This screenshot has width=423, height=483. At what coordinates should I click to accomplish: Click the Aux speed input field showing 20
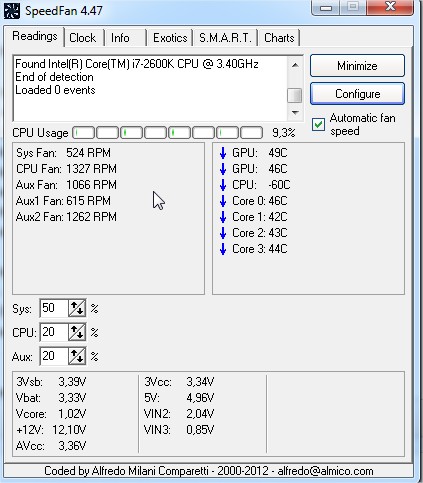coord(54,356)
